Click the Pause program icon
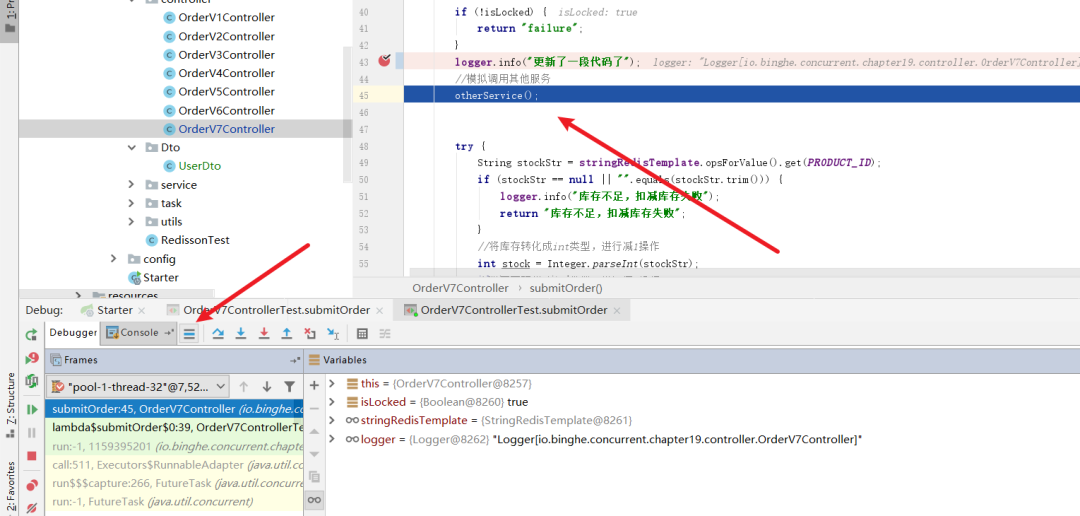The height and width of the screenshot is (516, 1080). (31, 433)
